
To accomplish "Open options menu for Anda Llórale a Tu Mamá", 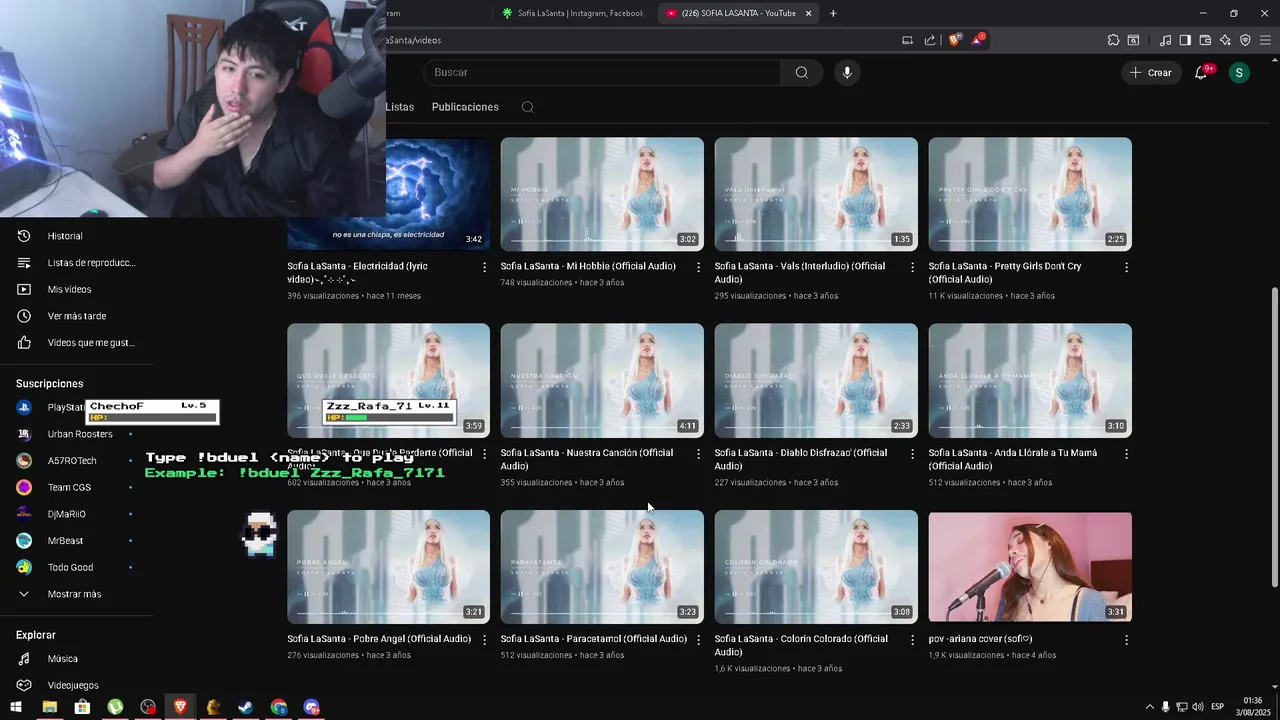I will pos(1126,453).
